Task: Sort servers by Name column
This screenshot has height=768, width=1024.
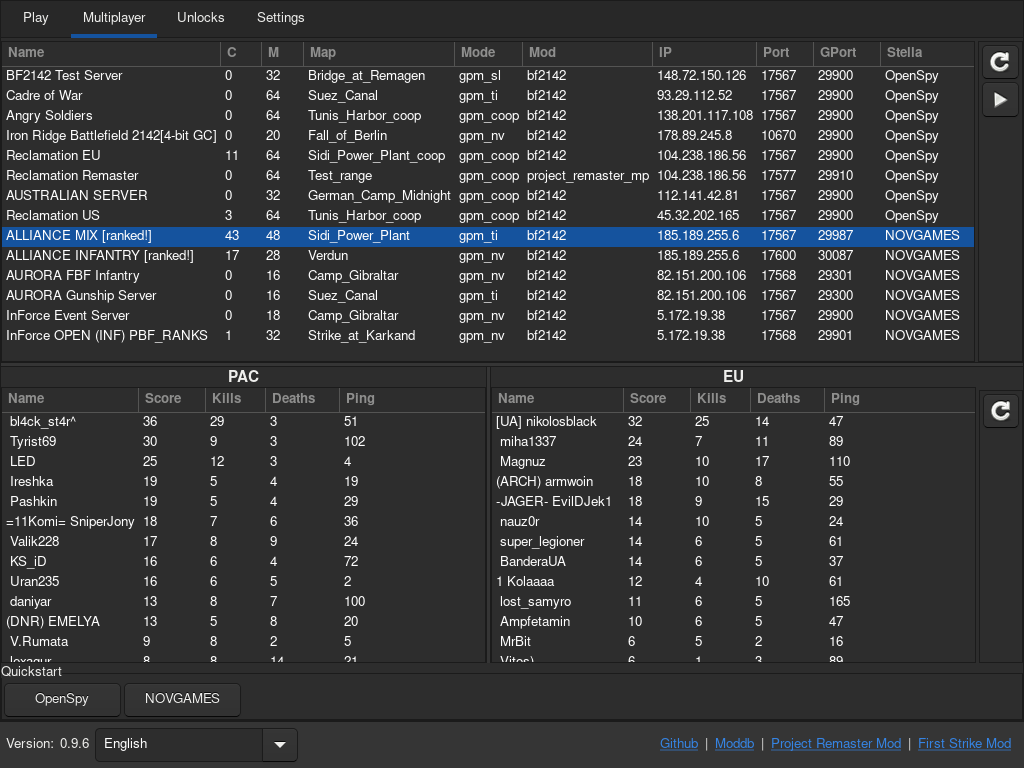Action: [x=111, y=53]
